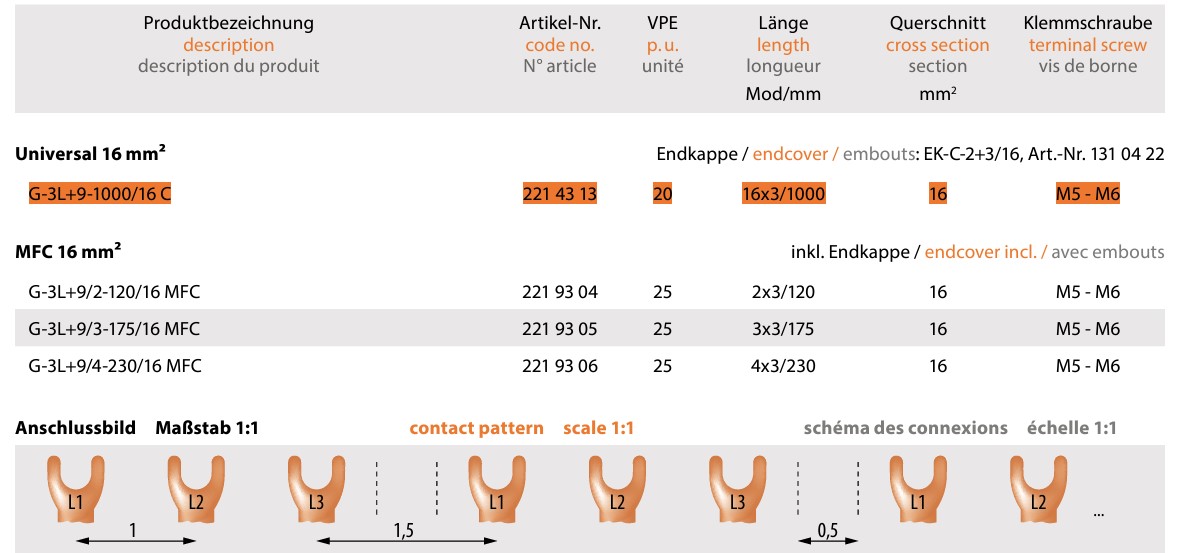Screen dimensions: 1179x553
Task: Click the Klemmschraube column header
Action: point(1088,23)
